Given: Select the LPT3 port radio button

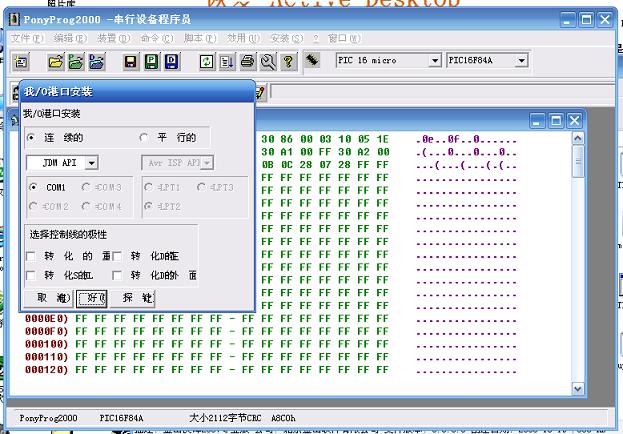Looking at the screenshot, I should coord(201,187).
